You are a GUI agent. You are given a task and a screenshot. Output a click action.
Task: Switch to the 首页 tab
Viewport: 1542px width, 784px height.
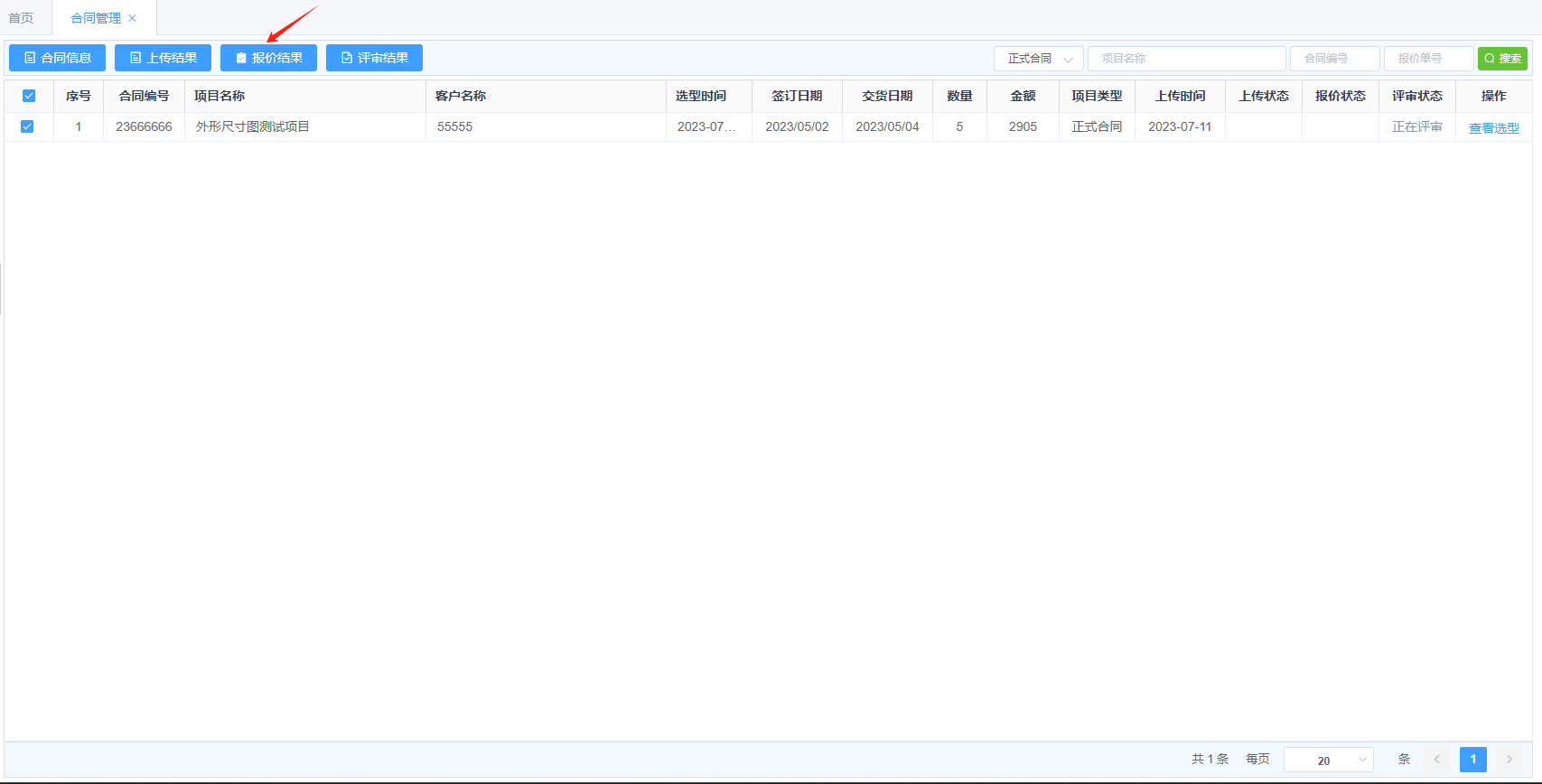pos(21,18)
